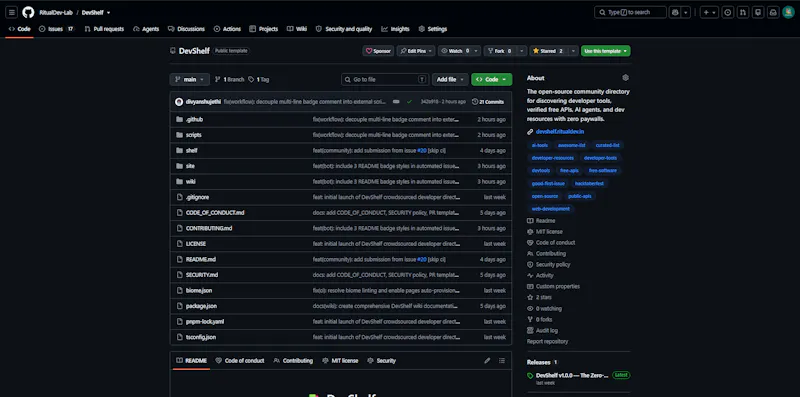The image size is (800, 397).
Task: Click divyanshujethi author avatar
Action: pyautogui.click(x=179, y=102)
